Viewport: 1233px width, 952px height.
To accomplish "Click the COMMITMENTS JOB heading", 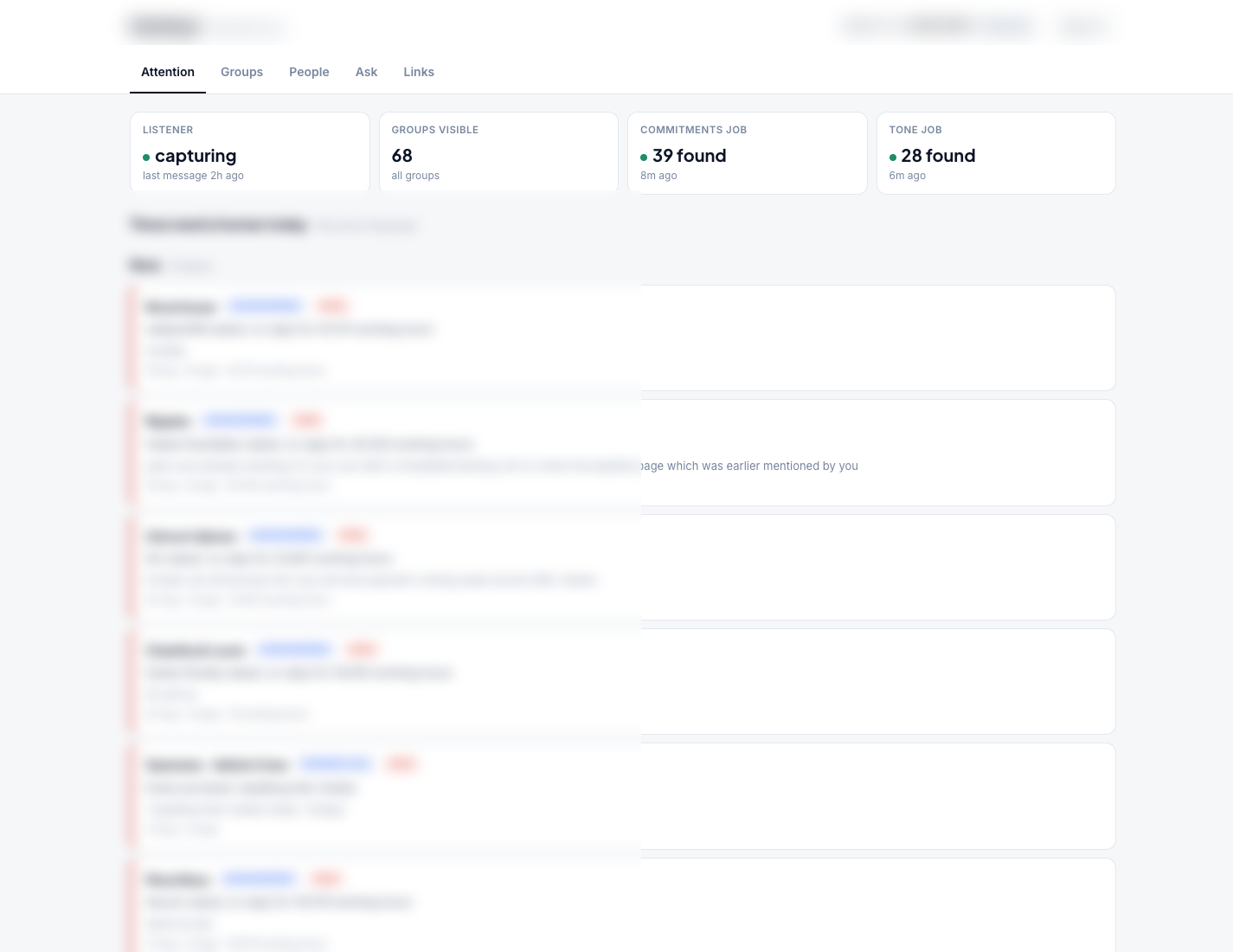I will (x=693, y=130).
